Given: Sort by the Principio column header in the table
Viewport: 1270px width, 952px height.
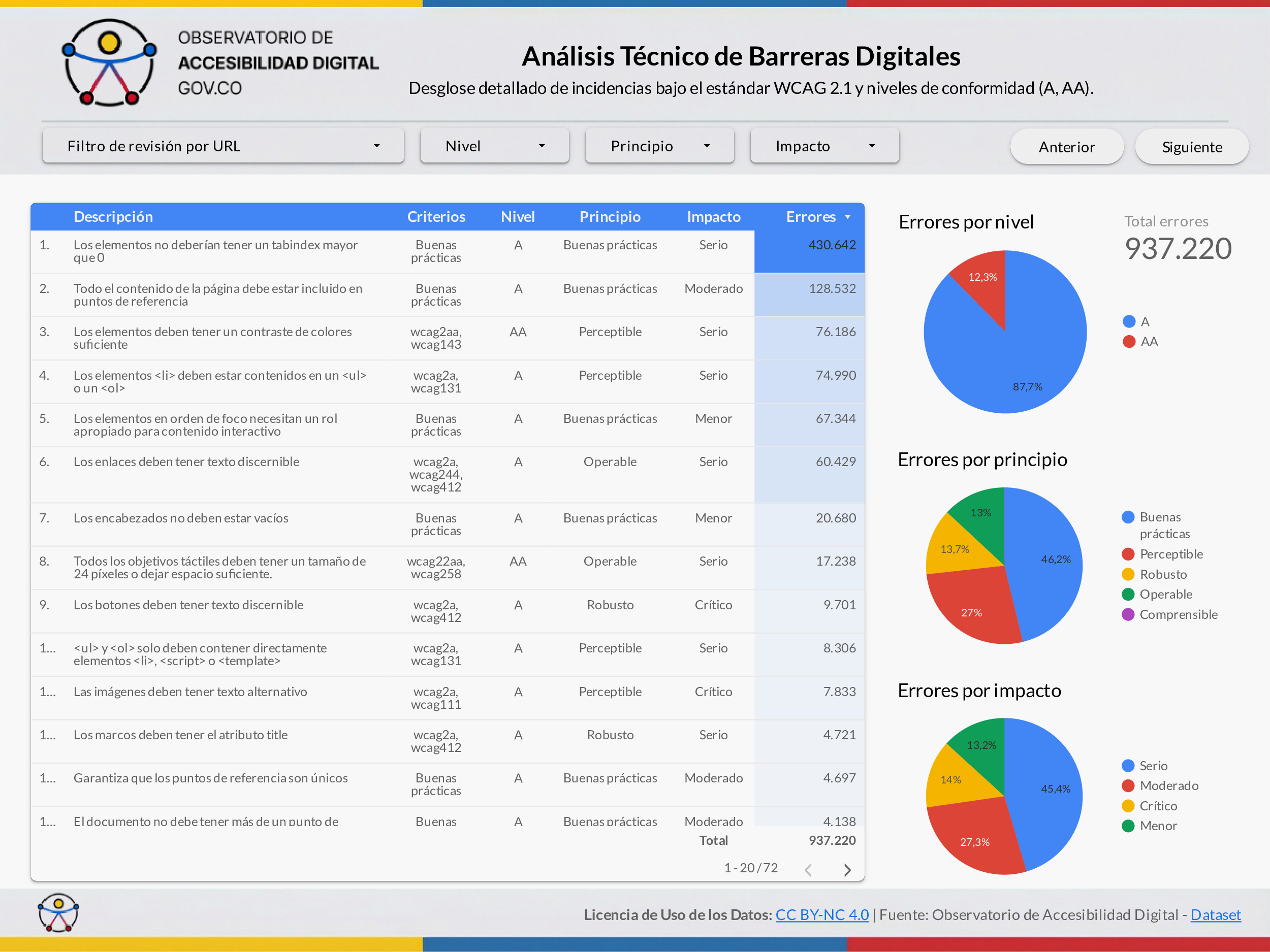Looking at the screenshot, I should tap(610, 216).
